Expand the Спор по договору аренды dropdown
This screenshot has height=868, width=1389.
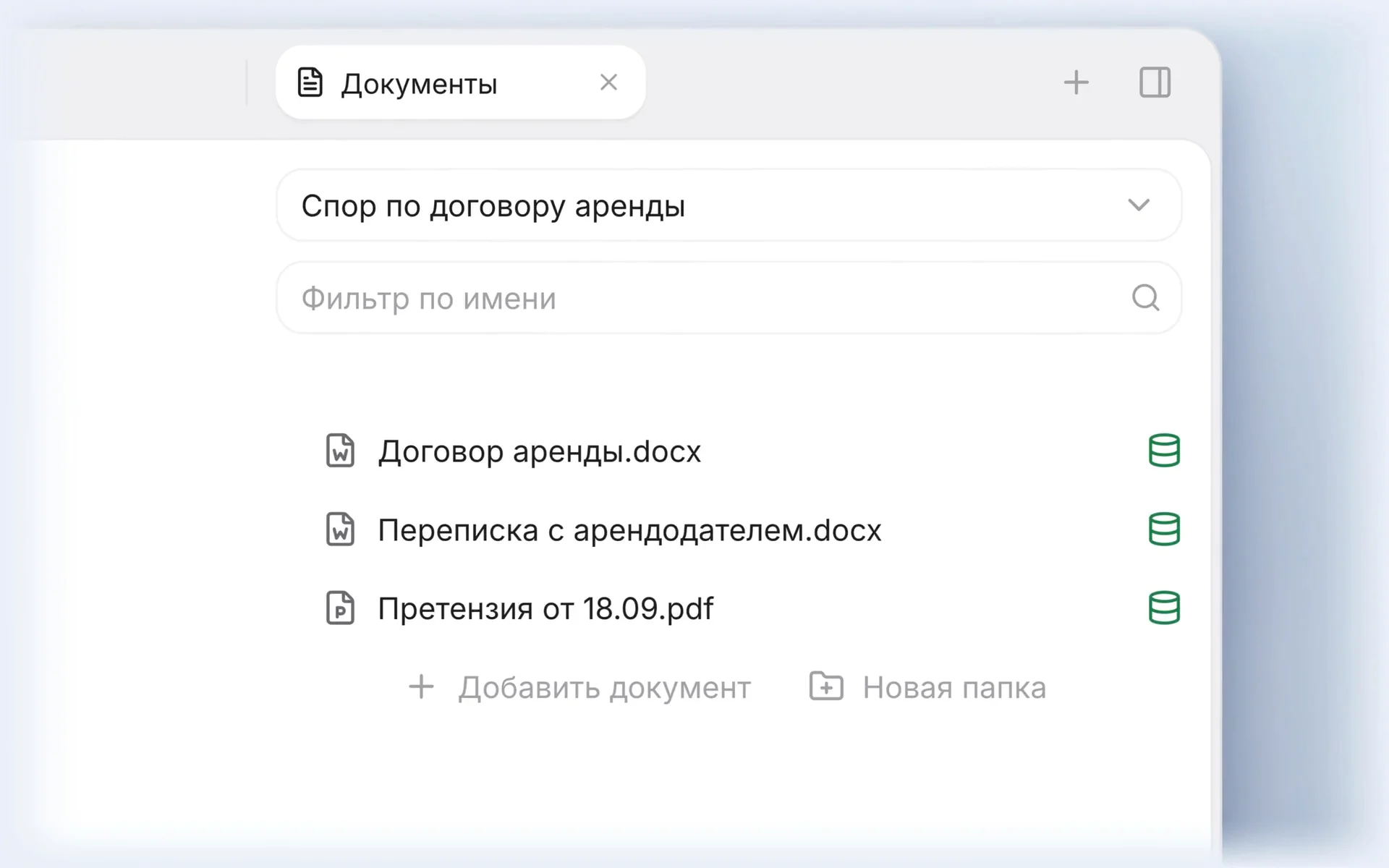[729, 205]
